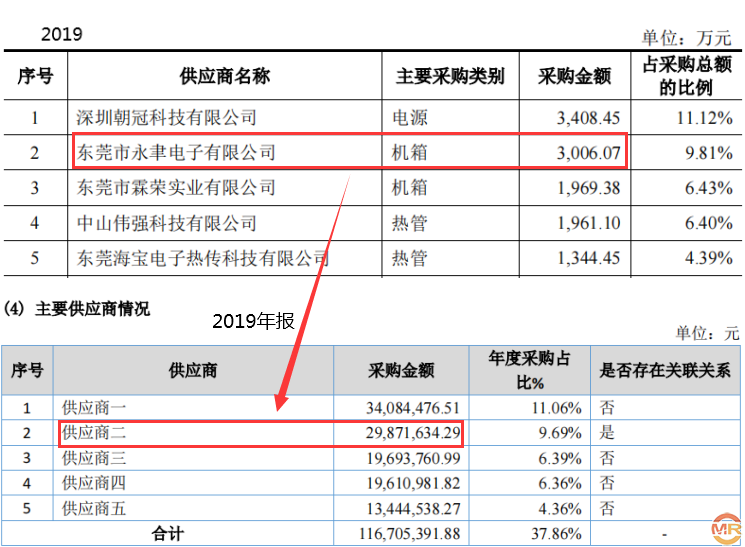Image resolution: width=745 pixels, height=547 pixels.
Task: Select the 单位：元 unit label
Action: pos(707,333)
